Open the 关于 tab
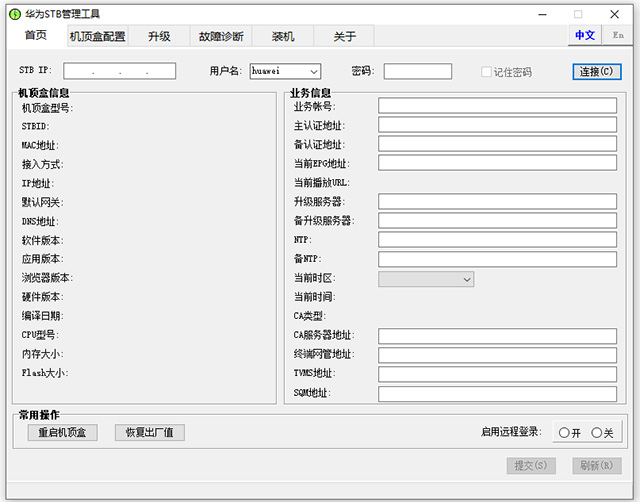Image resolution: width=640 pixels, height=502 pixels. [344, 36]
